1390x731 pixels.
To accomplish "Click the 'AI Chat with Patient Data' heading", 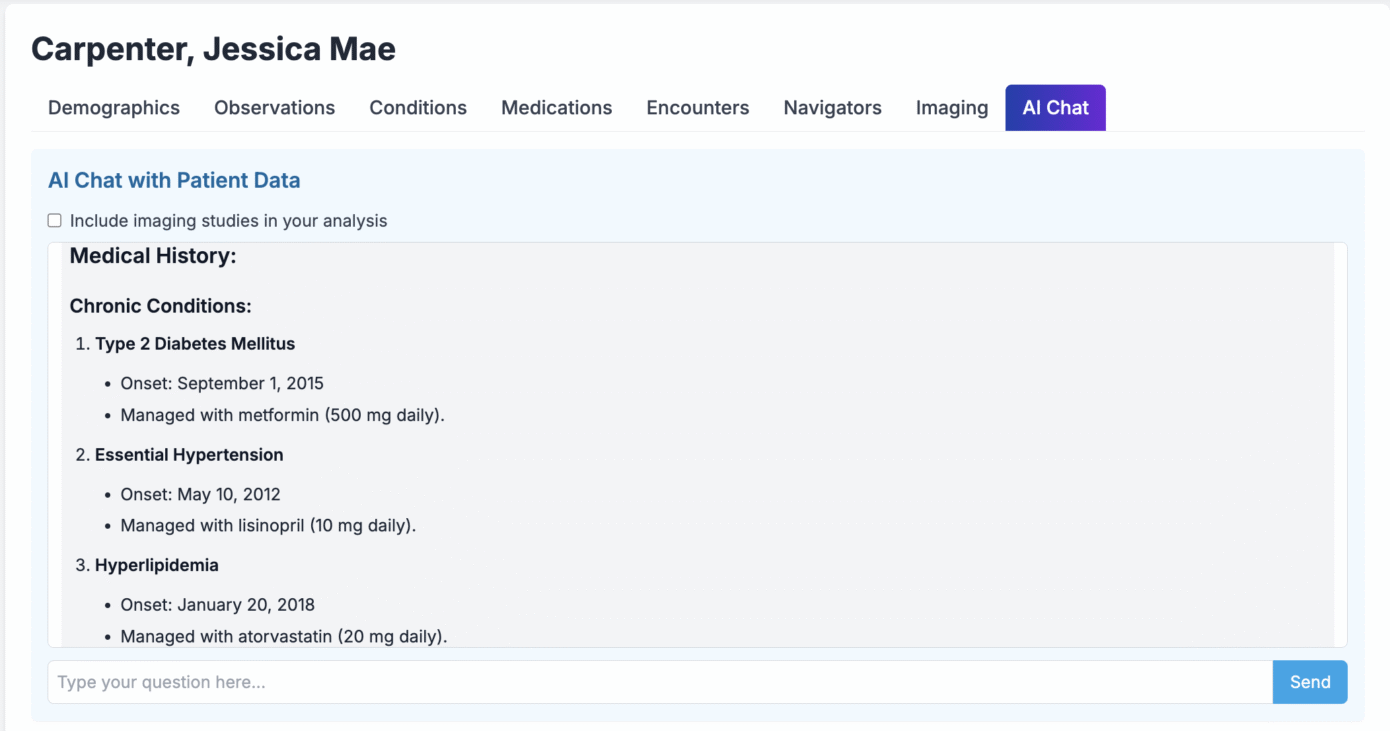I will tap(174, 181).
